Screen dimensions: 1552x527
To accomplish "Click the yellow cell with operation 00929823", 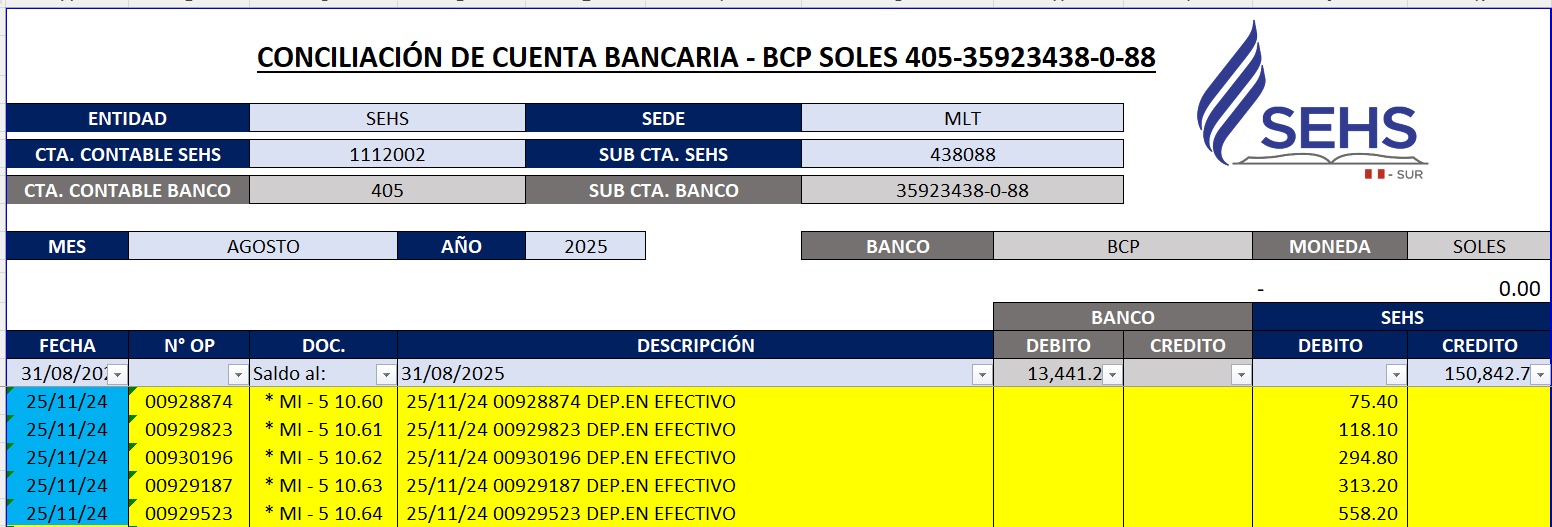I will [189, 430].
